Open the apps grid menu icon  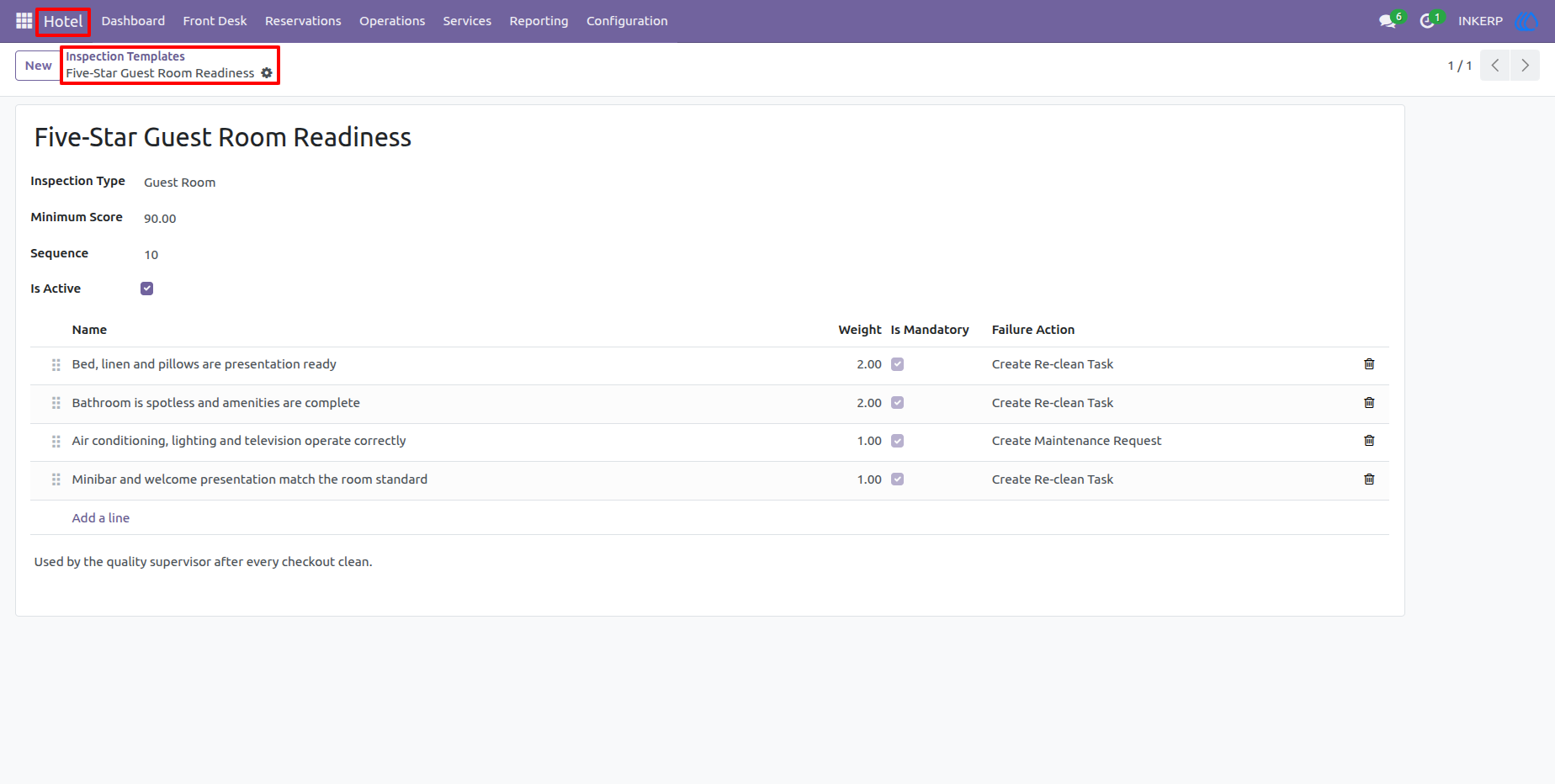coord(24,21)
